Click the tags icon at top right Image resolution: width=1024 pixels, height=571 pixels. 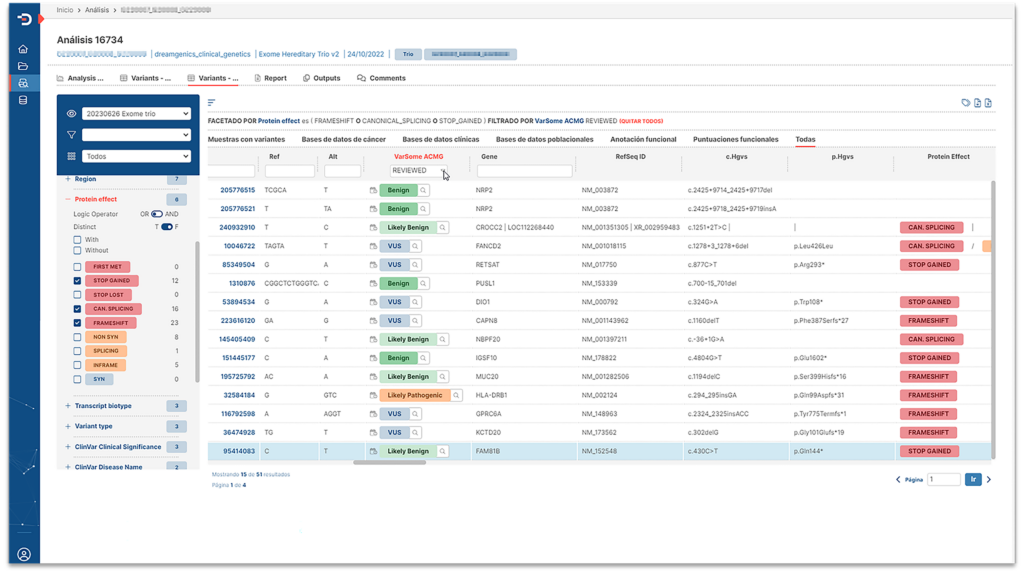[x=965, y=103]
